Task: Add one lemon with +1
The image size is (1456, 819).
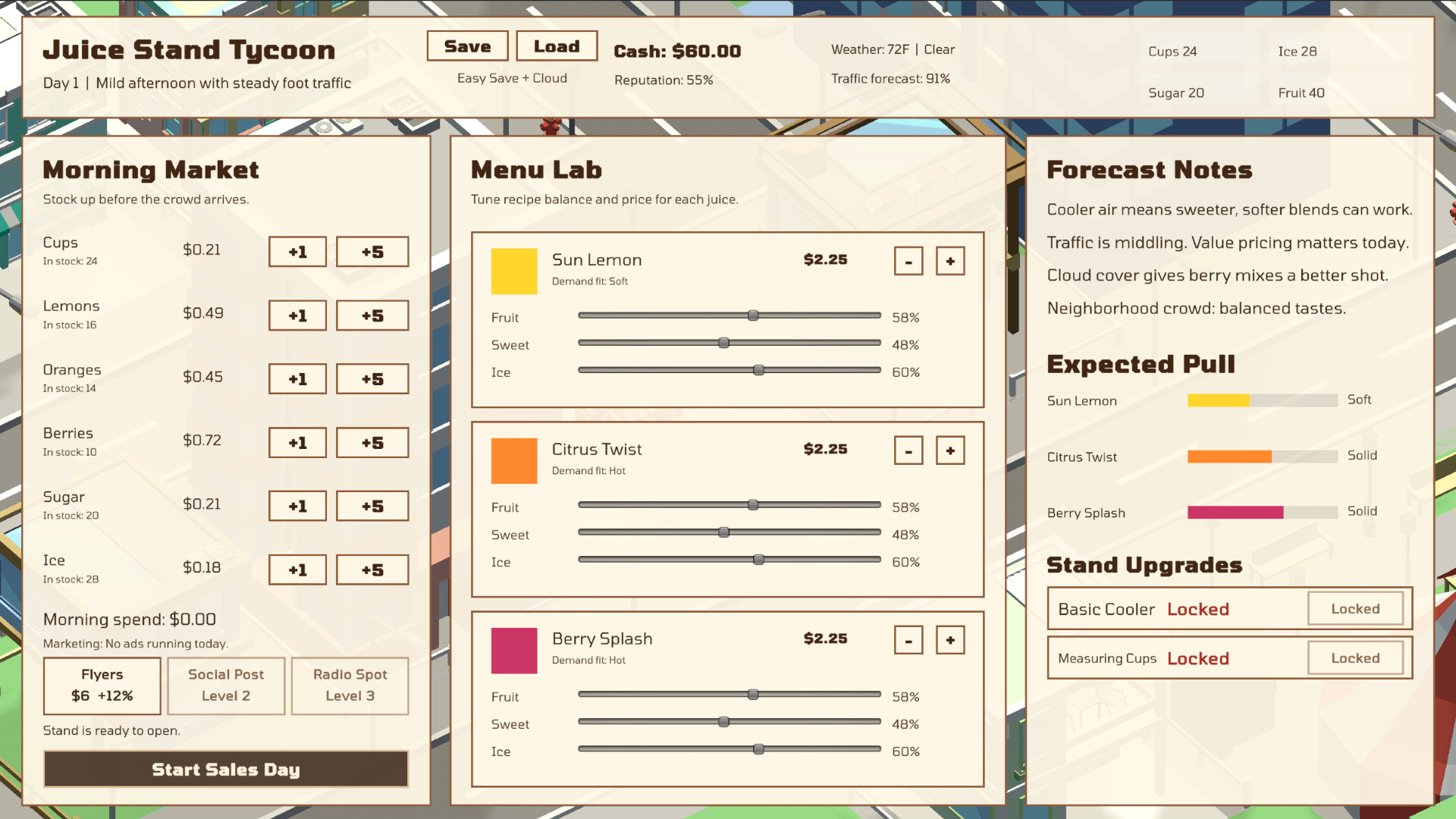Action: (297, 315)
